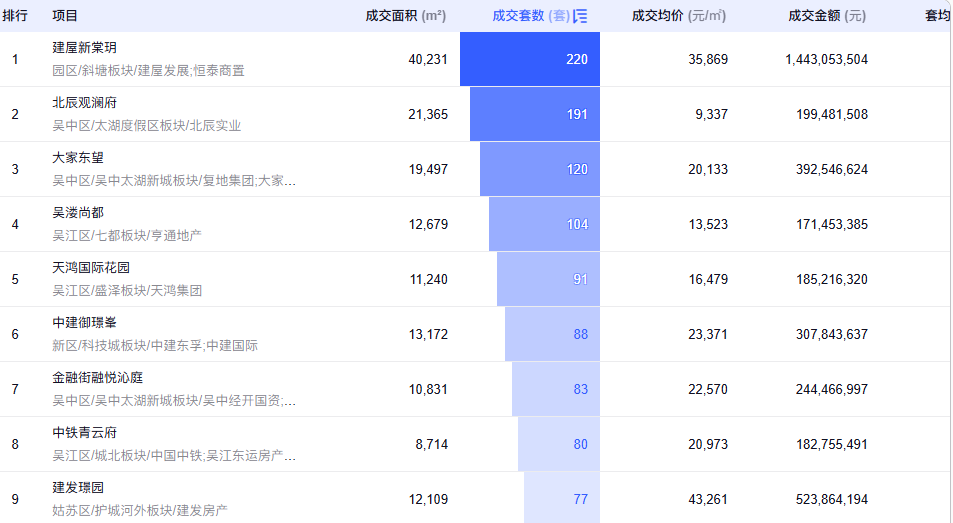Open the 金融街融悦沁庭 project link
Viewport: 953px width, 523px height.
click(x=98, y=378)
